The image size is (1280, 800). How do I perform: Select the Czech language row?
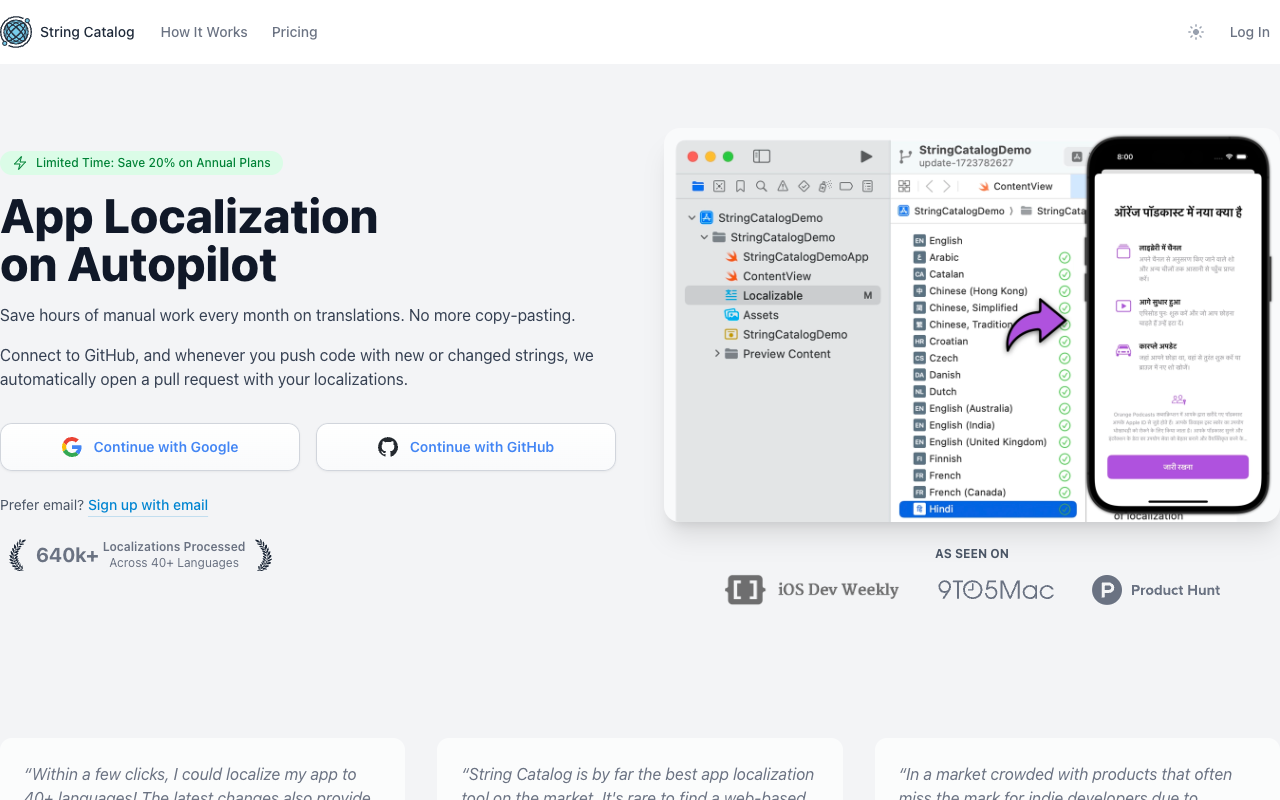click(992, 358)
